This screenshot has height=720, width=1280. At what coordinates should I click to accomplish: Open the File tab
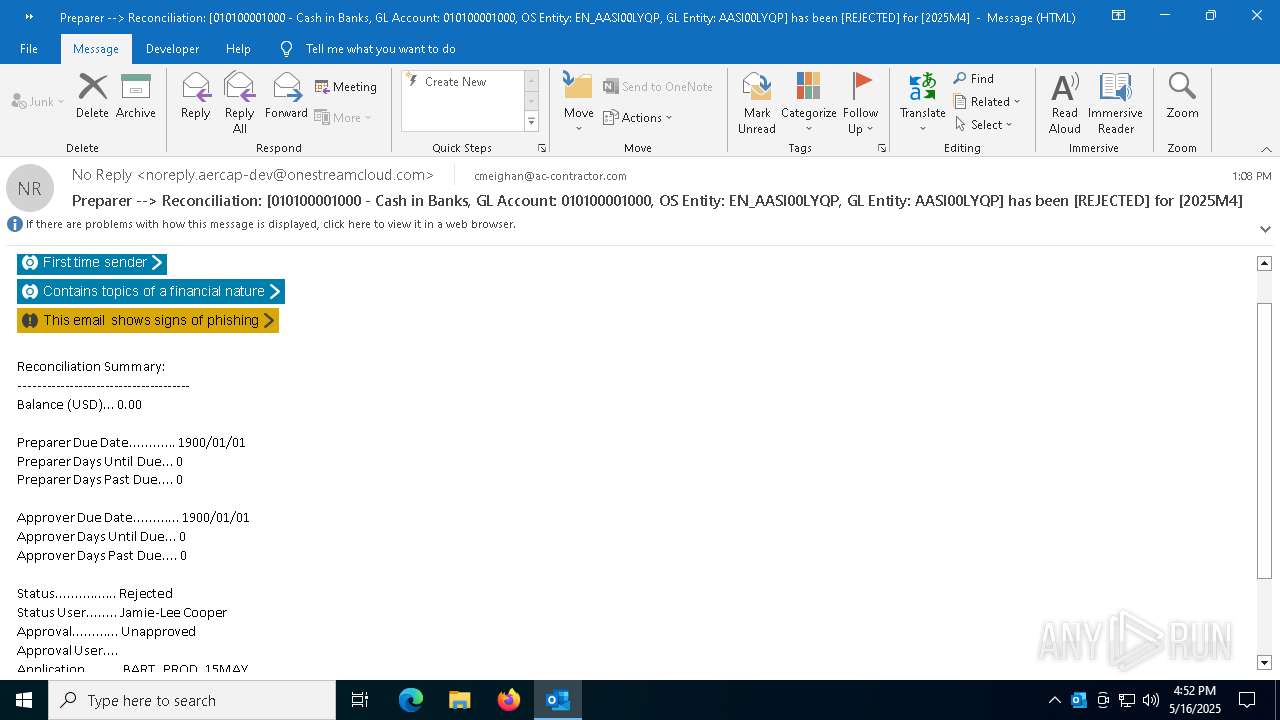[29, 49]
